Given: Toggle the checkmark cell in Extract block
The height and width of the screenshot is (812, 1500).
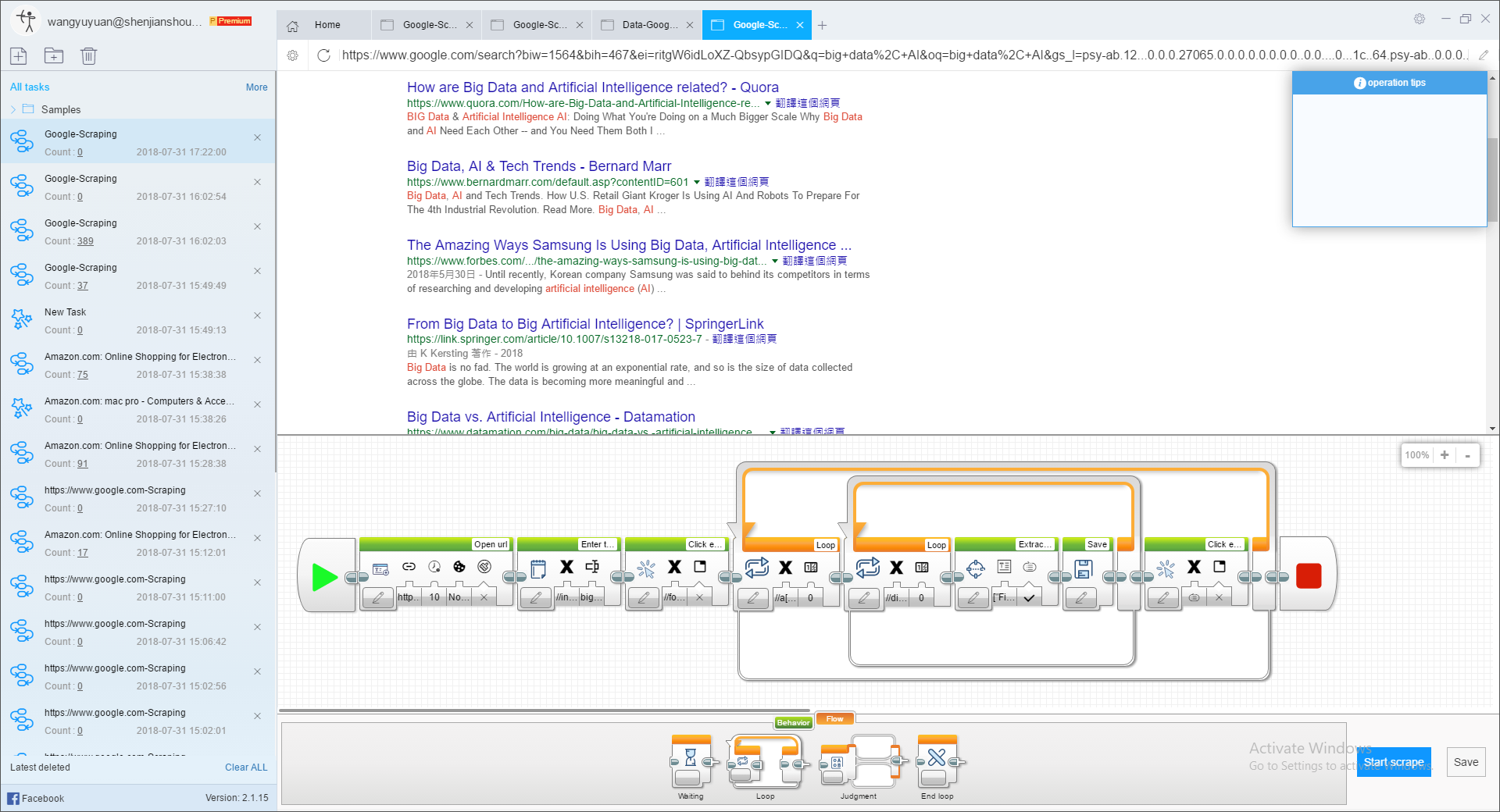Looking at the screenshot, I should coord(1030,597).
